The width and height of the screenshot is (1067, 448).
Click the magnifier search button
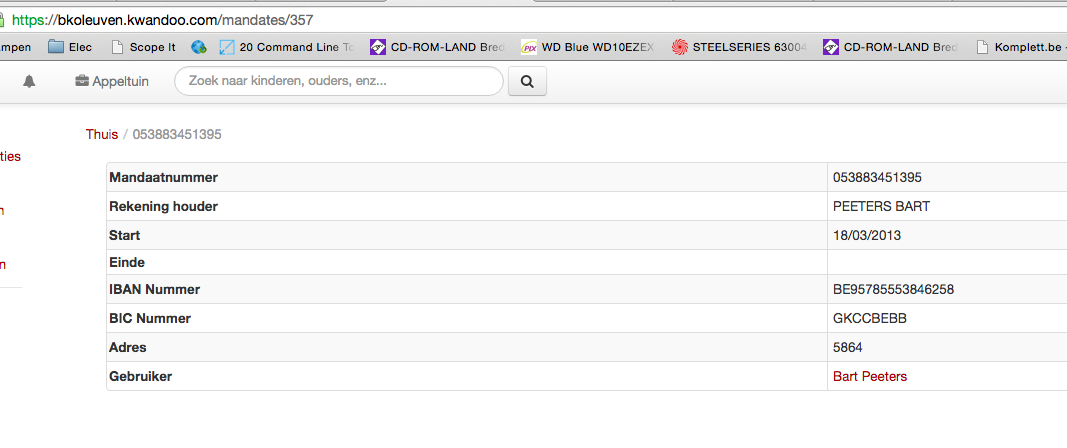(527, 82)
